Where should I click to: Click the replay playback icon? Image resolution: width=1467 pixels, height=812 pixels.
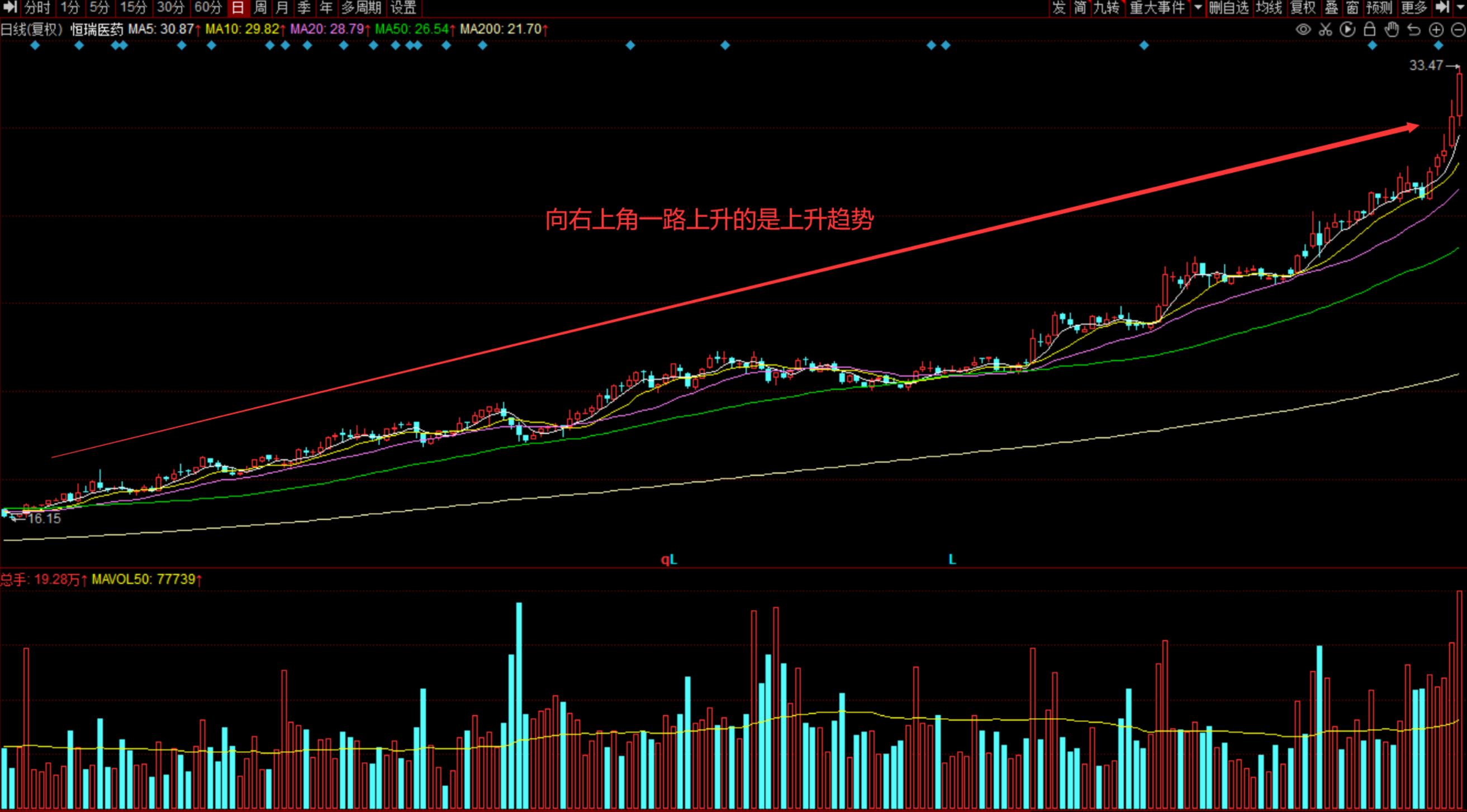(1347, 30)
